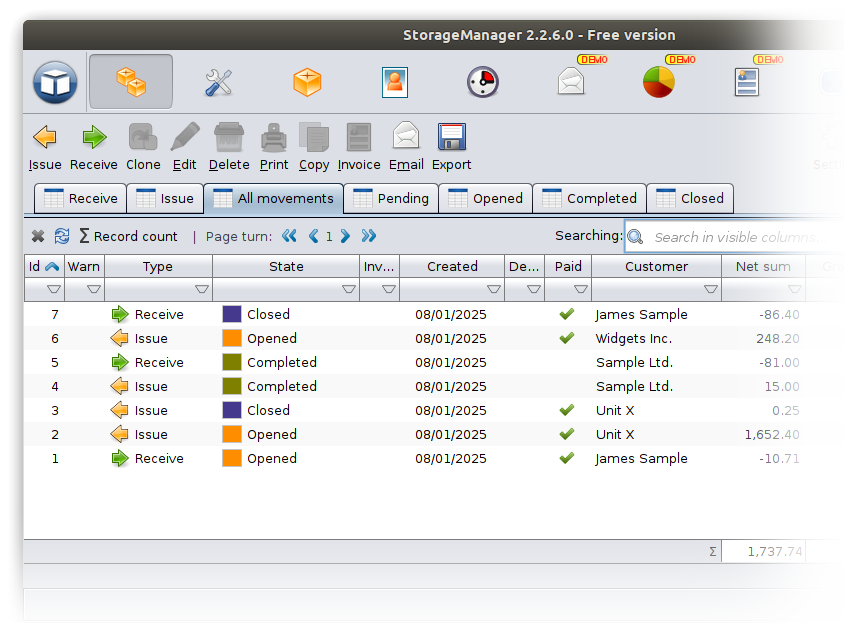
Task: Open the Inv... column filter dropdown
Action: coord(389,289)
